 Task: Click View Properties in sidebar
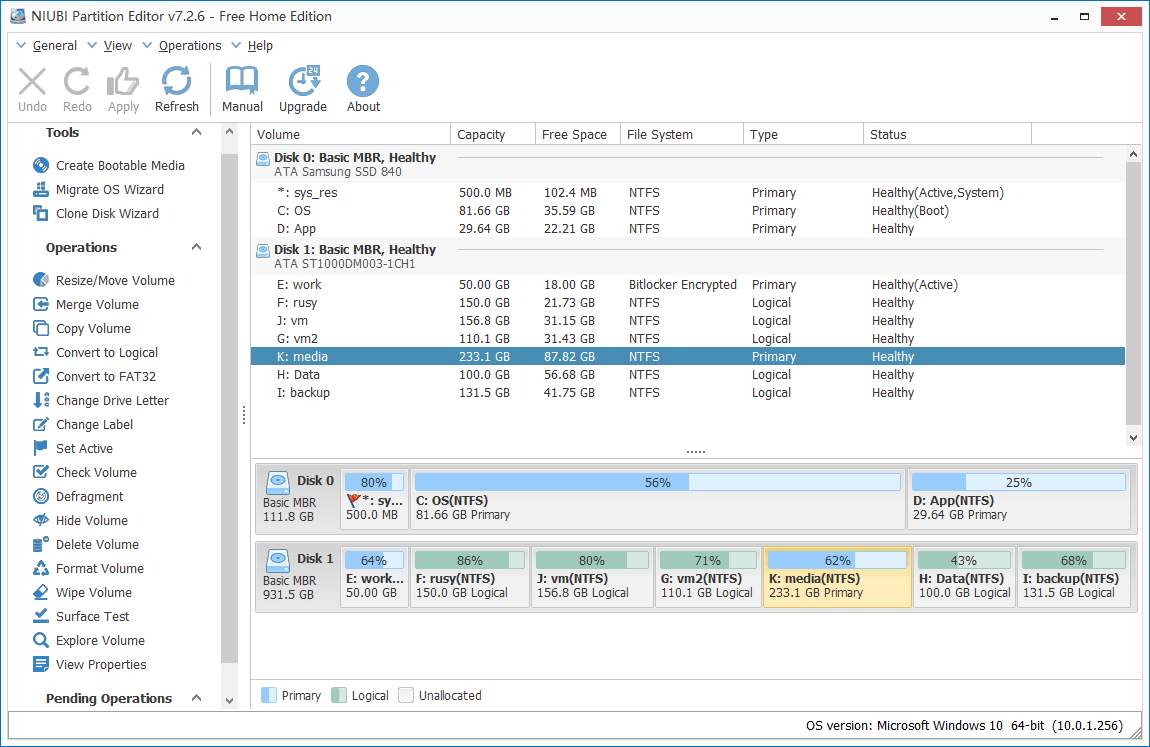pyautogui.click(x=100, y=665)
